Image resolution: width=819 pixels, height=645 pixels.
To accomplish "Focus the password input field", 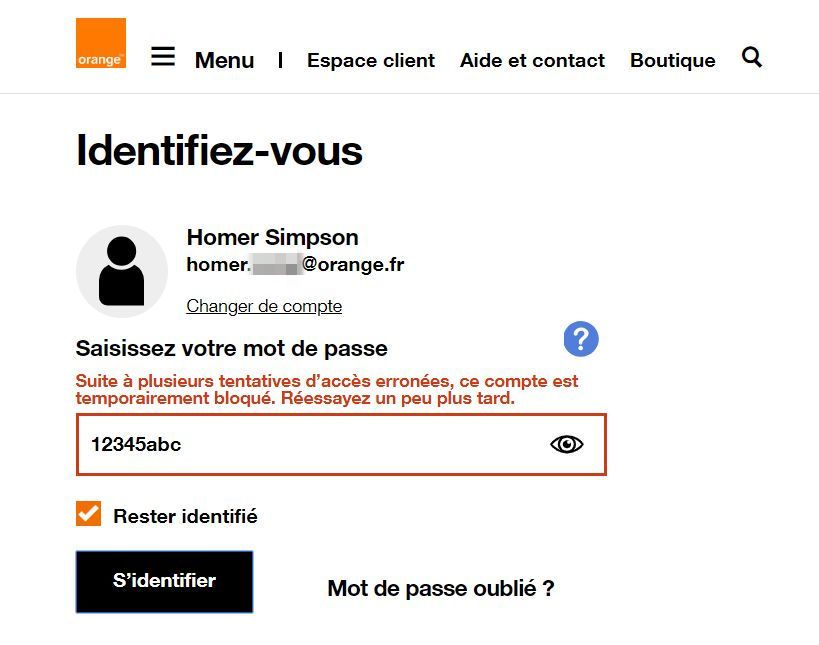I will (x=310, y=444).
